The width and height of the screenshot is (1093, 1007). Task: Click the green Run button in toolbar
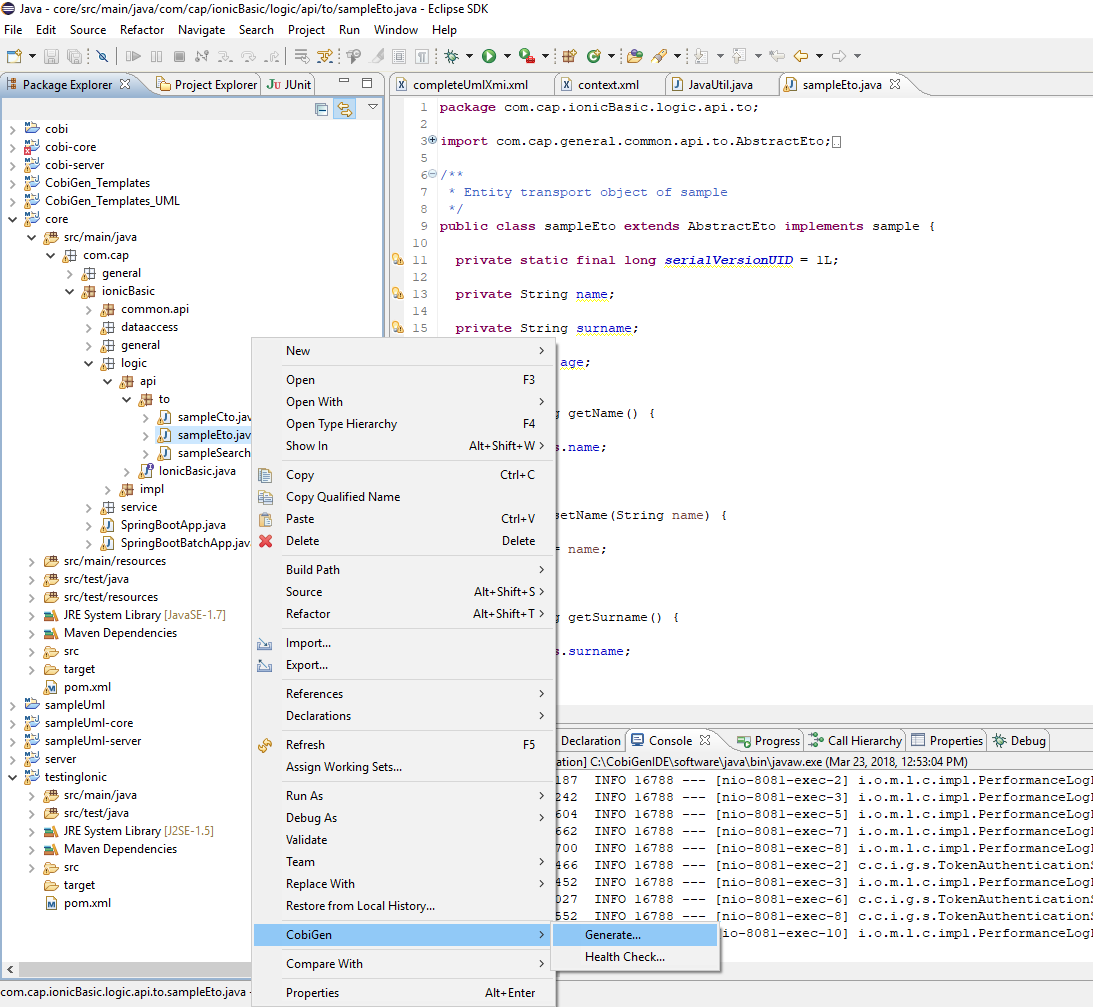coord(489,56)
